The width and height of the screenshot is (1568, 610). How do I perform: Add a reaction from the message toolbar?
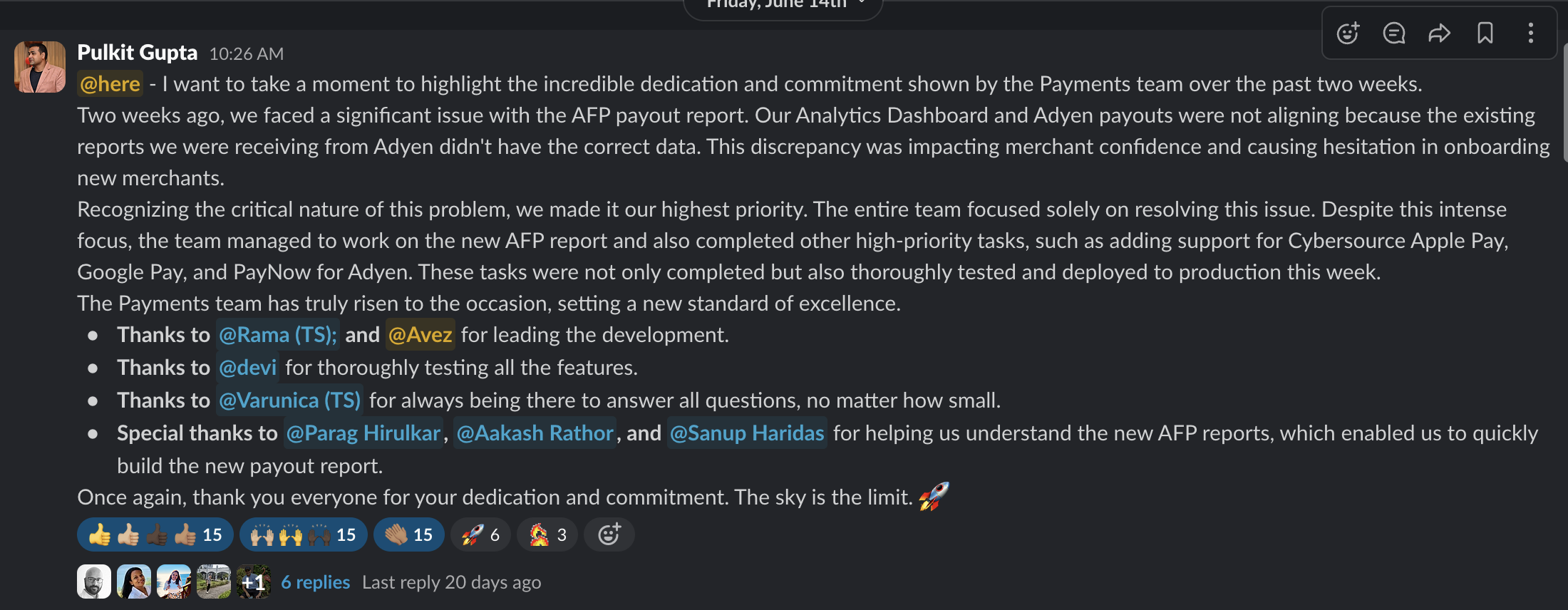[1347, 33]
